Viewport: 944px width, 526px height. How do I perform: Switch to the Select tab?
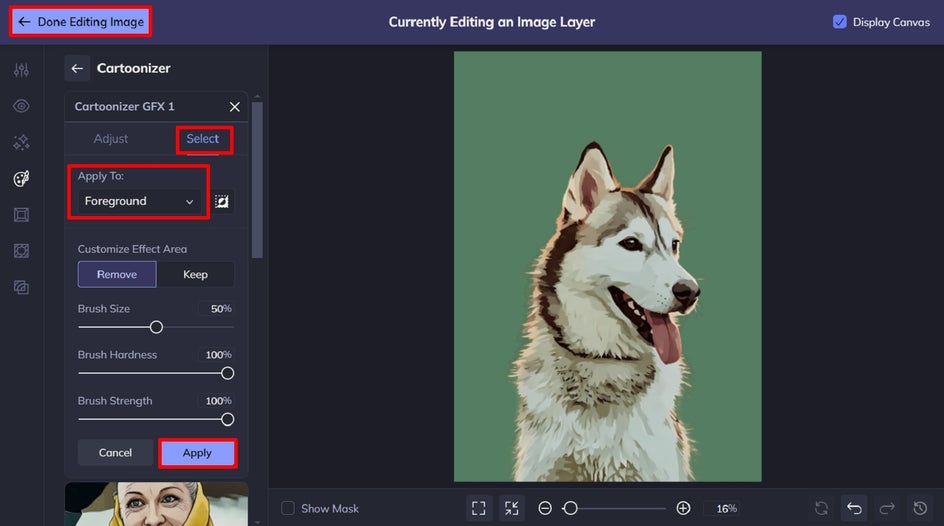[x=203, y=139]
